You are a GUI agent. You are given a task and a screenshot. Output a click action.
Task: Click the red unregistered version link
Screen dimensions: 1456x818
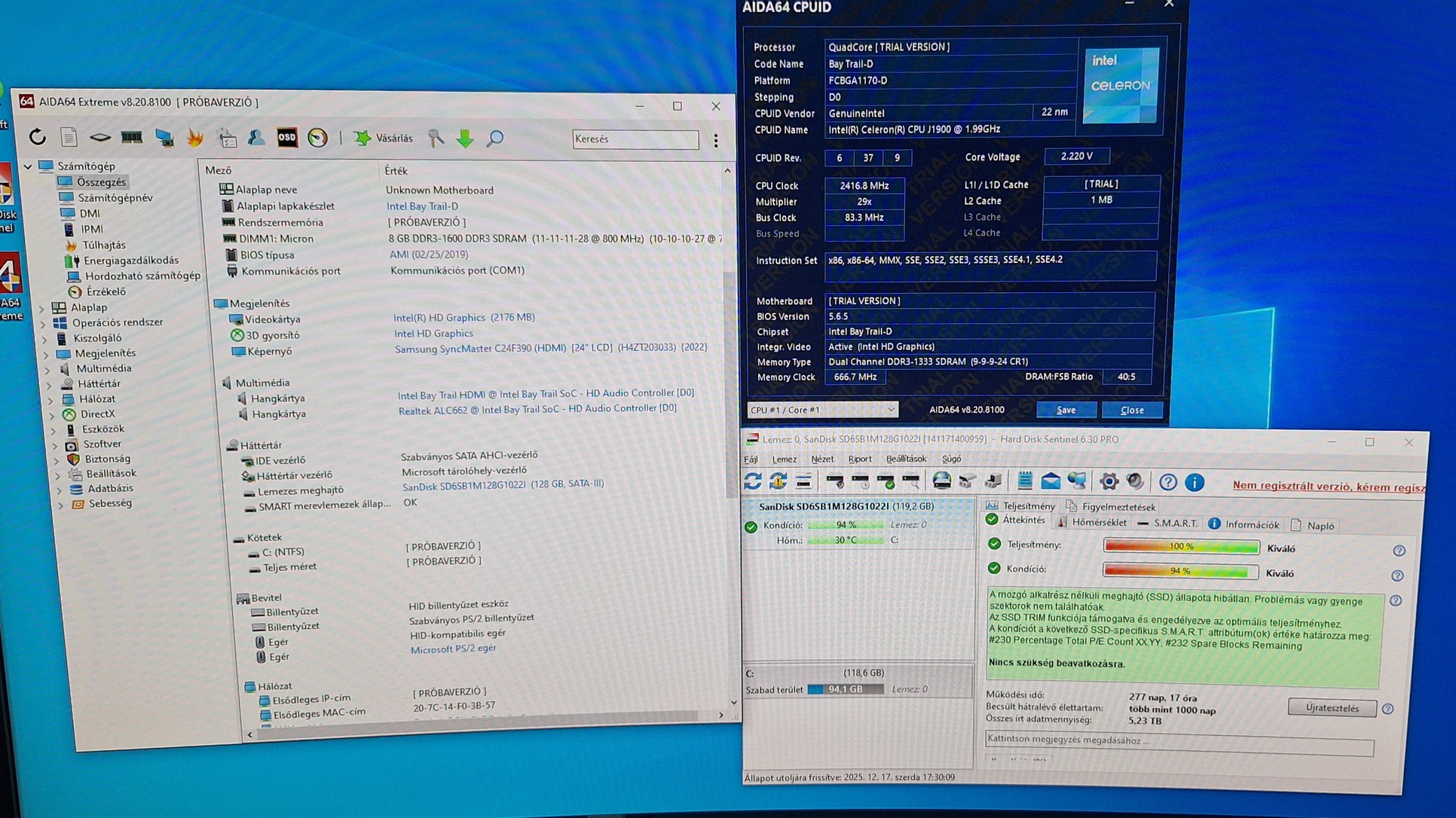tap(1328, 487)
